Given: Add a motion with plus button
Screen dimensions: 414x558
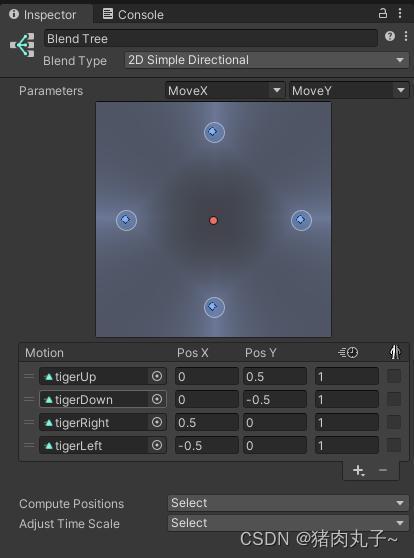Looking at the screenshot, I should click(358, 470).
